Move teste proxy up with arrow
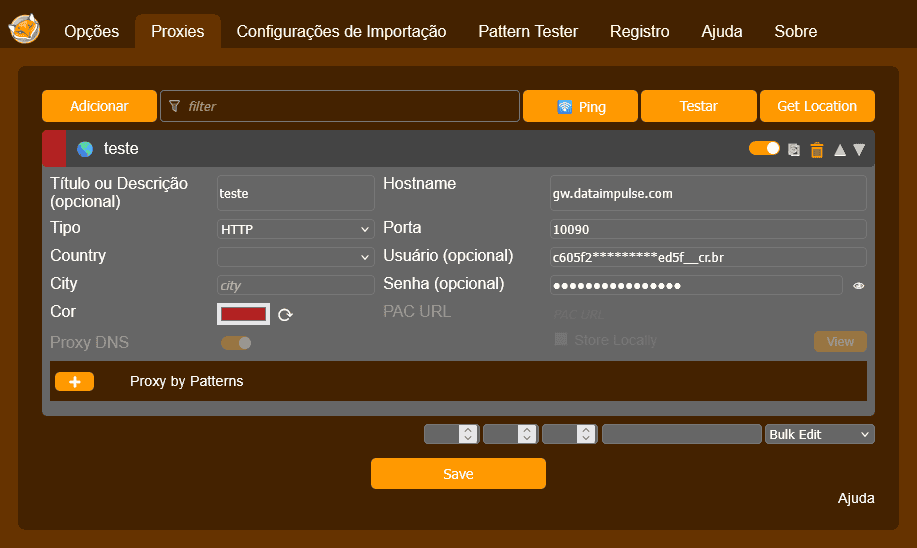Image resolution: width=917 pixels, height=548 pixels. click(x=840, y=150)
